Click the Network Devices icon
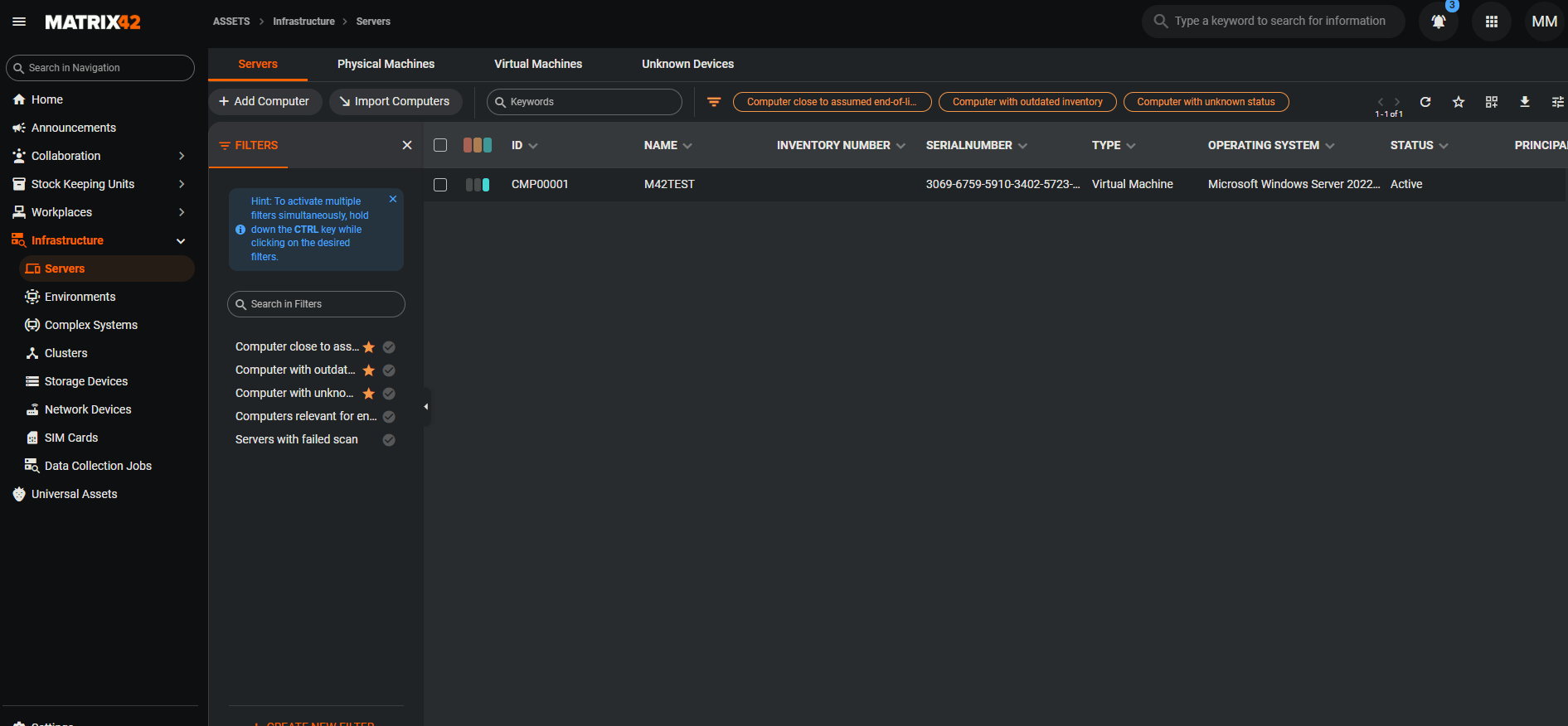 pyautogui.click(x=32, y=409)
